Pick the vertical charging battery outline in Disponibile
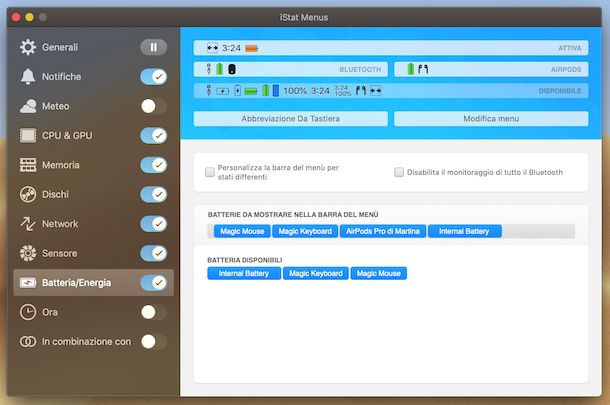This screenshot has width=610, height=405. pyautogui.click(x=237, y=91)
